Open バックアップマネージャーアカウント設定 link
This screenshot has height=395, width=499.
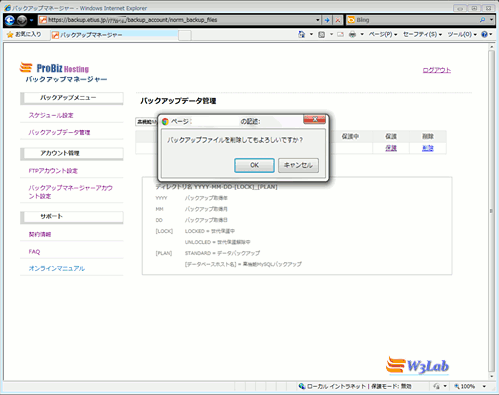71,192
